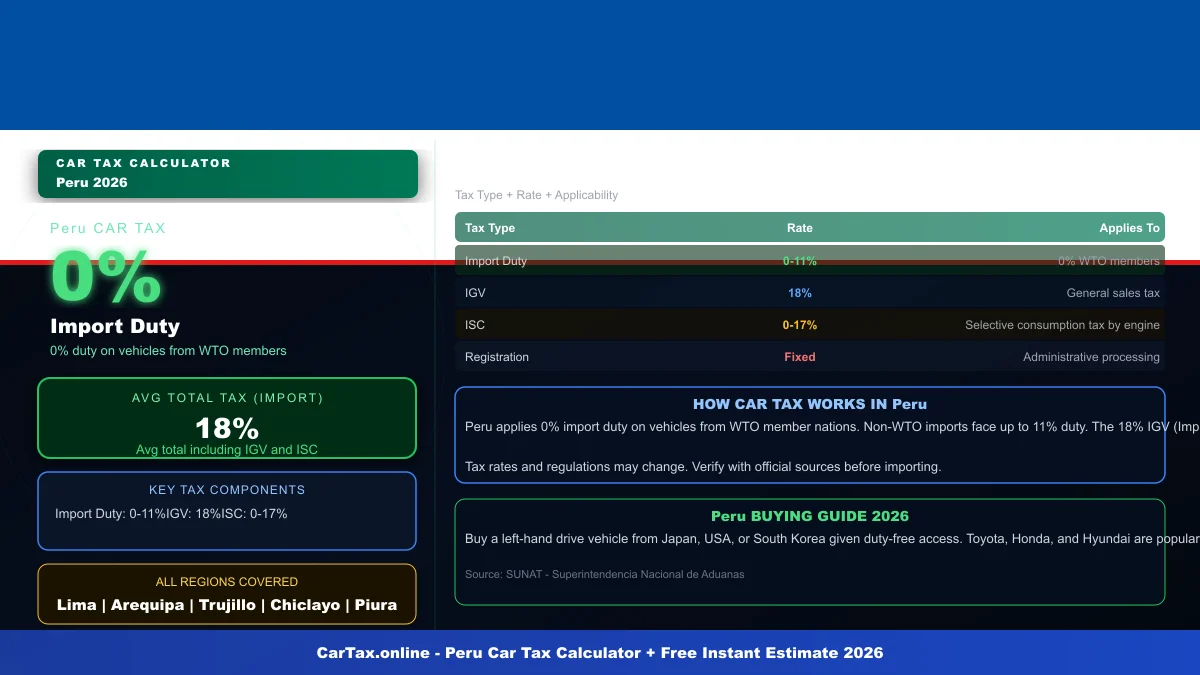Click the 'Source: SUNAT' attribution line
Viewport: 1200px width, 675px height.
click(x=605, y=575)
